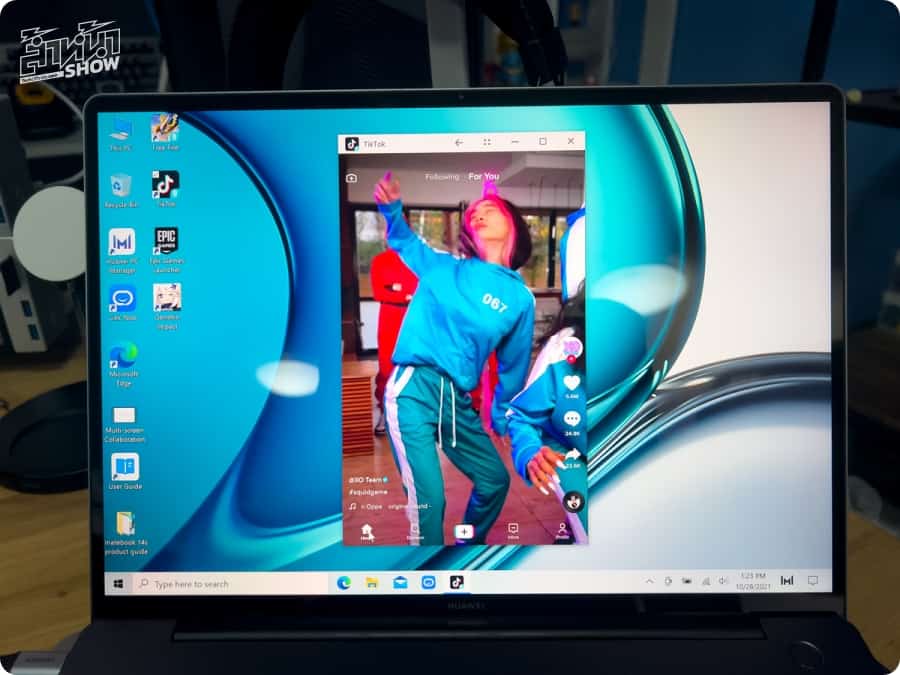This screenshot has height=675, width=900.
Task: Open File Explorer from the taskbar
Action: click(x=372, y=583)
